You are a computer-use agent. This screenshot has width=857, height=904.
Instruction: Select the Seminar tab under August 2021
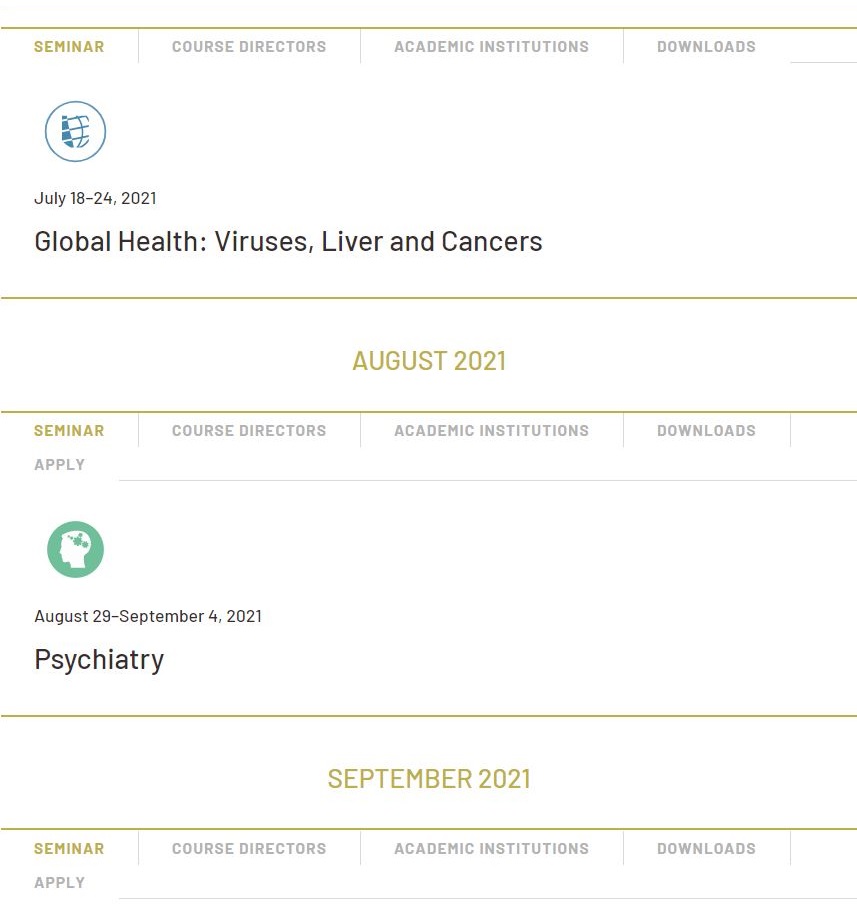point(69,431)
